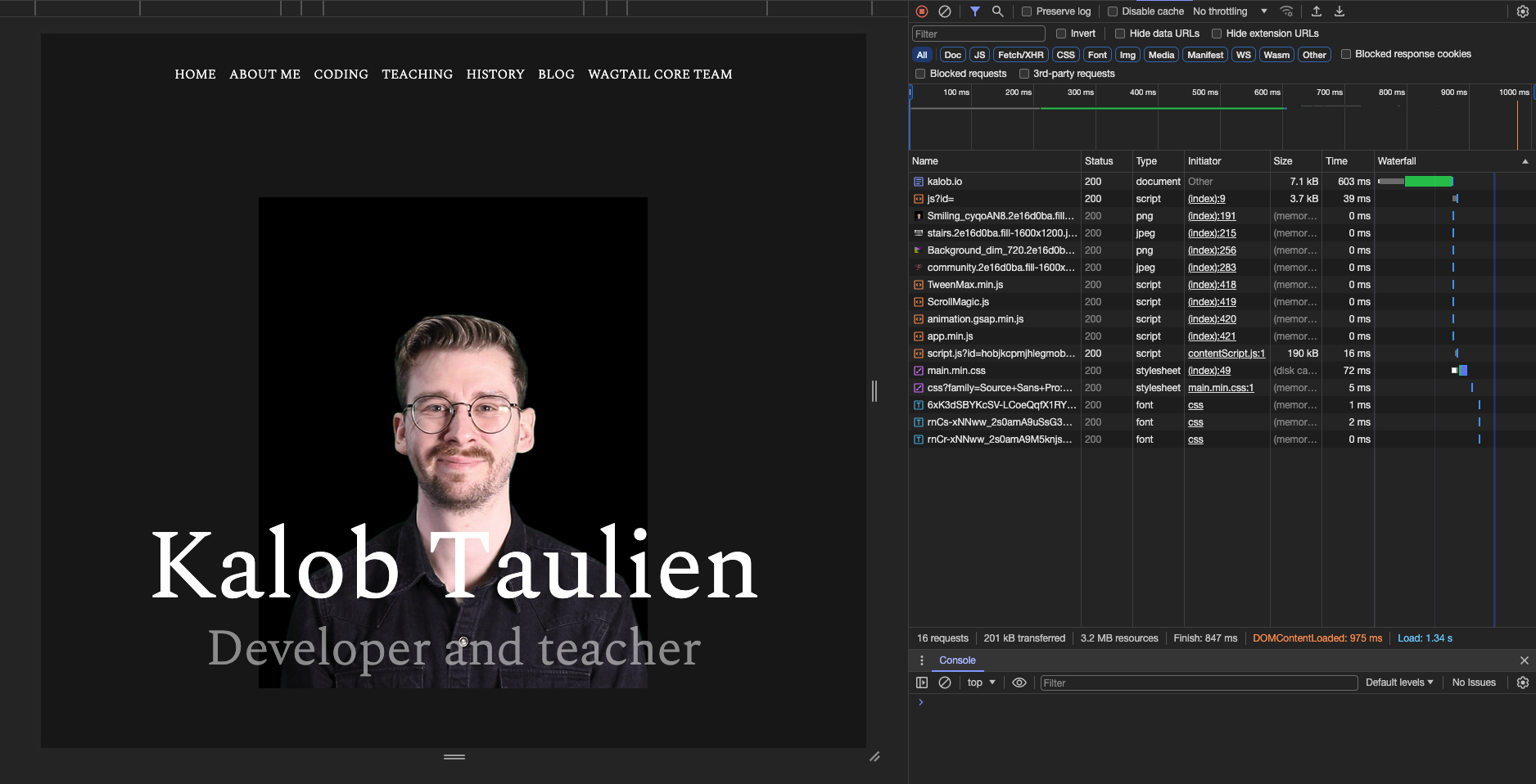Filter requests by Other
Screen dimensions: 1536x784
pyautogui.click(x=1314, y=55)
